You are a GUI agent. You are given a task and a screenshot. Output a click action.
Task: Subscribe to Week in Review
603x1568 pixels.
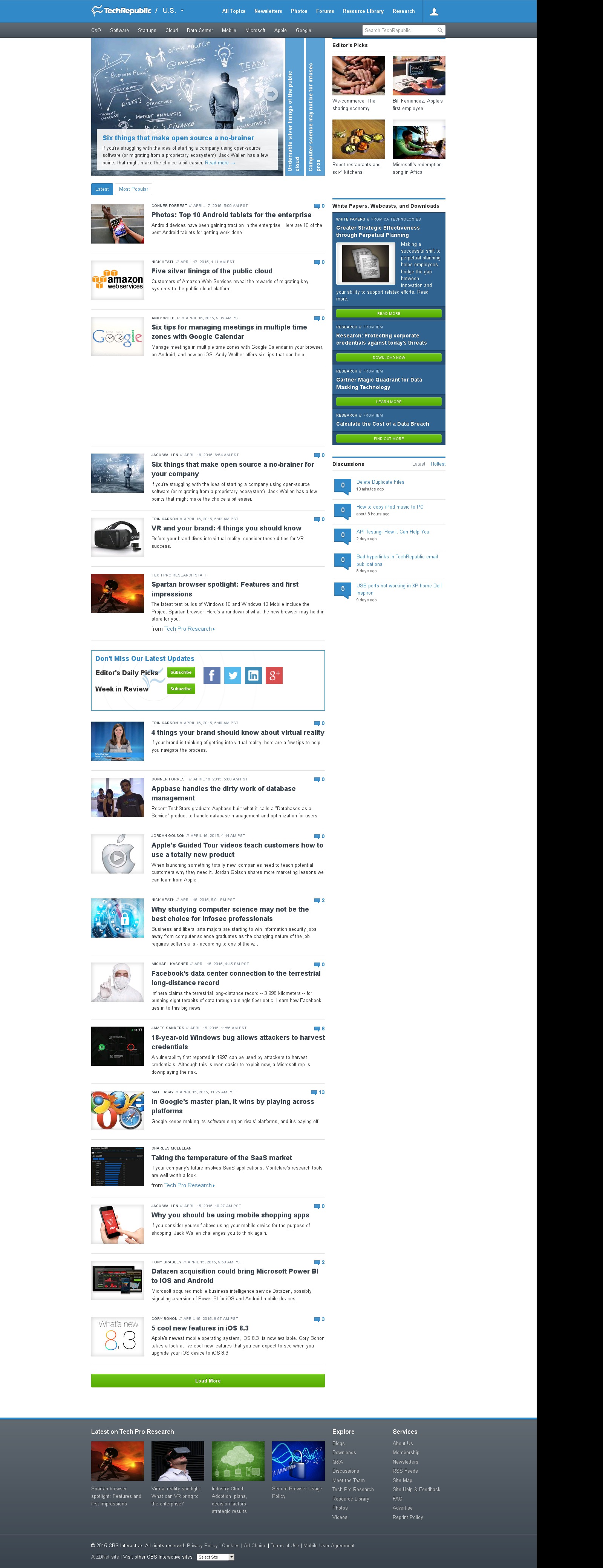click(181, 689)
